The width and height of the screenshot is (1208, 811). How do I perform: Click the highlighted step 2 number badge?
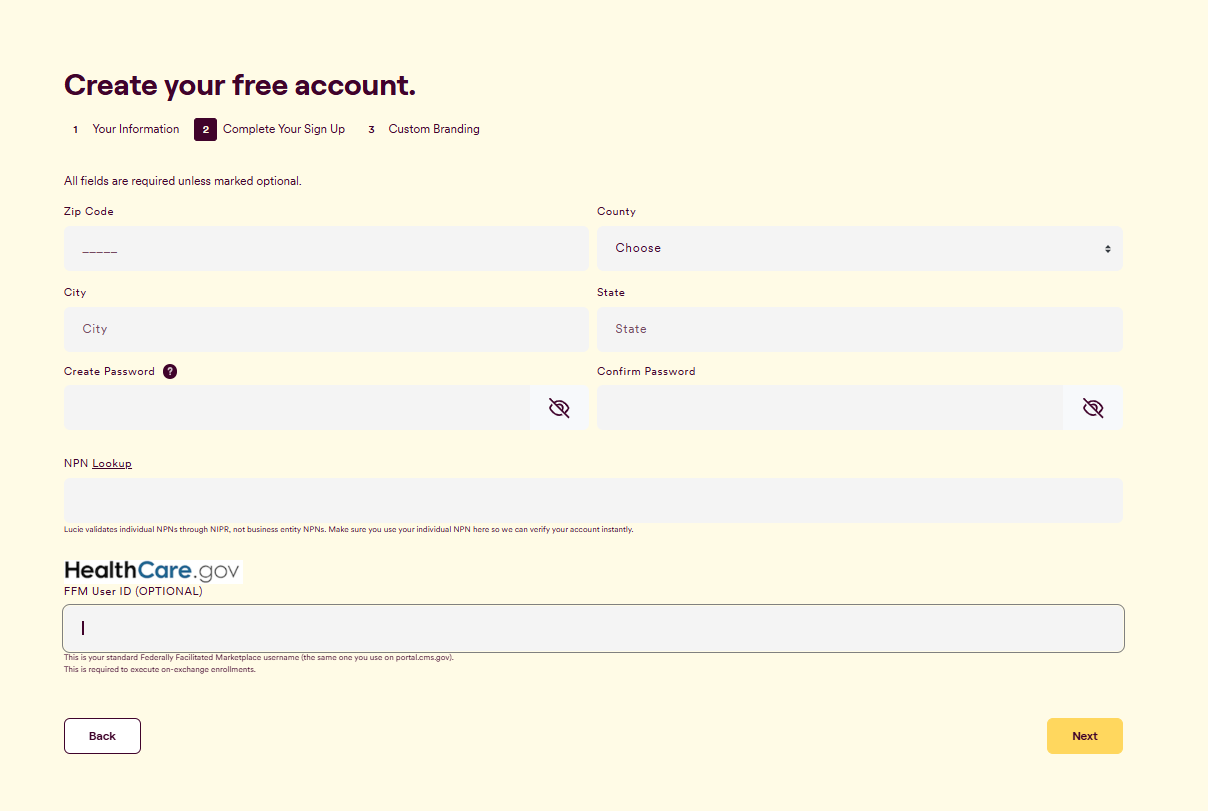click(205, 129)
